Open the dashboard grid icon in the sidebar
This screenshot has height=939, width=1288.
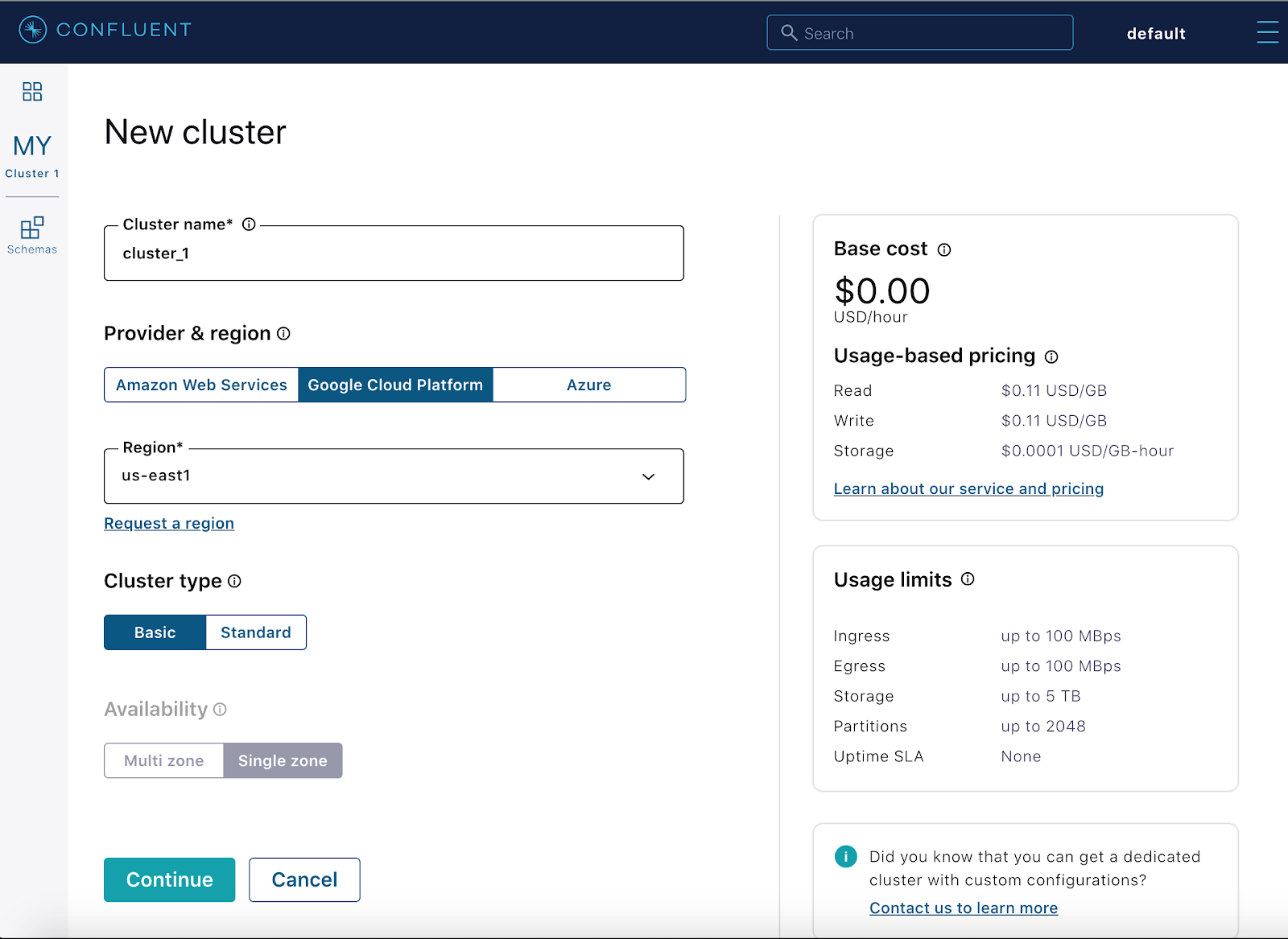[x=32, y=92]
